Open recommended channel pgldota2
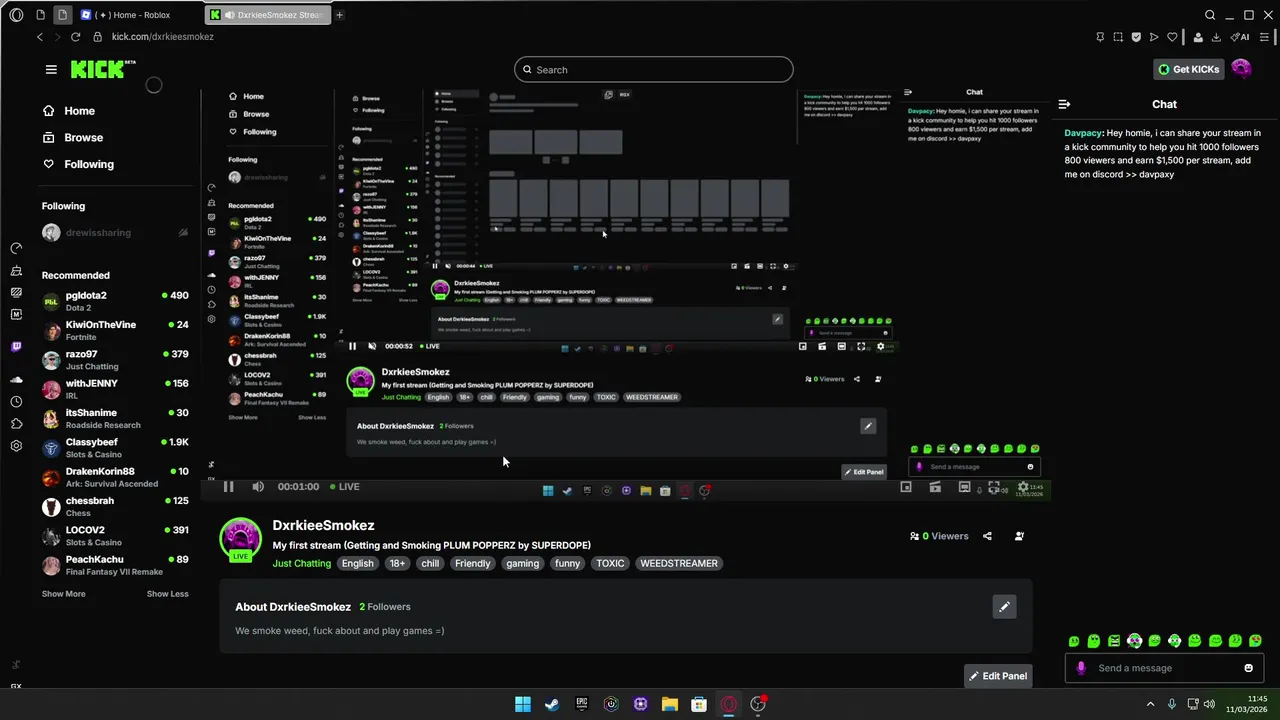The width and height of the screenshot is (1280, 720). (x=115, y=301)
